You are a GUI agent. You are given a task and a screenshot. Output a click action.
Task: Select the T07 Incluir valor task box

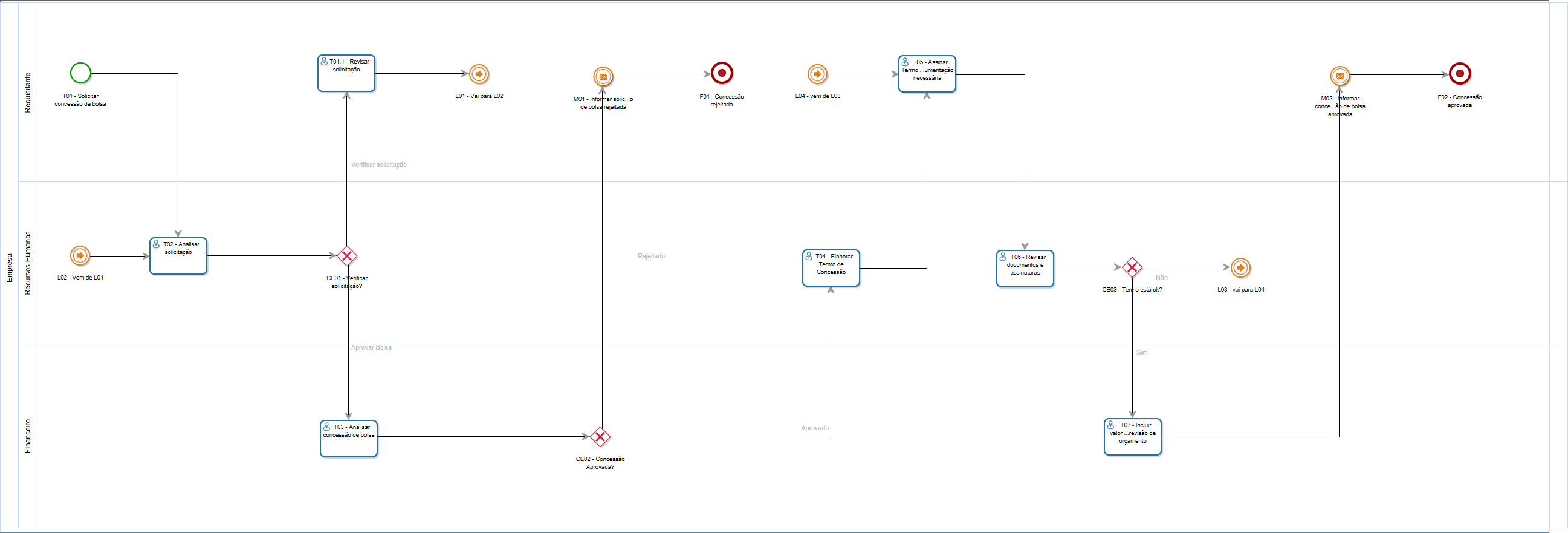click(1133, 437)
